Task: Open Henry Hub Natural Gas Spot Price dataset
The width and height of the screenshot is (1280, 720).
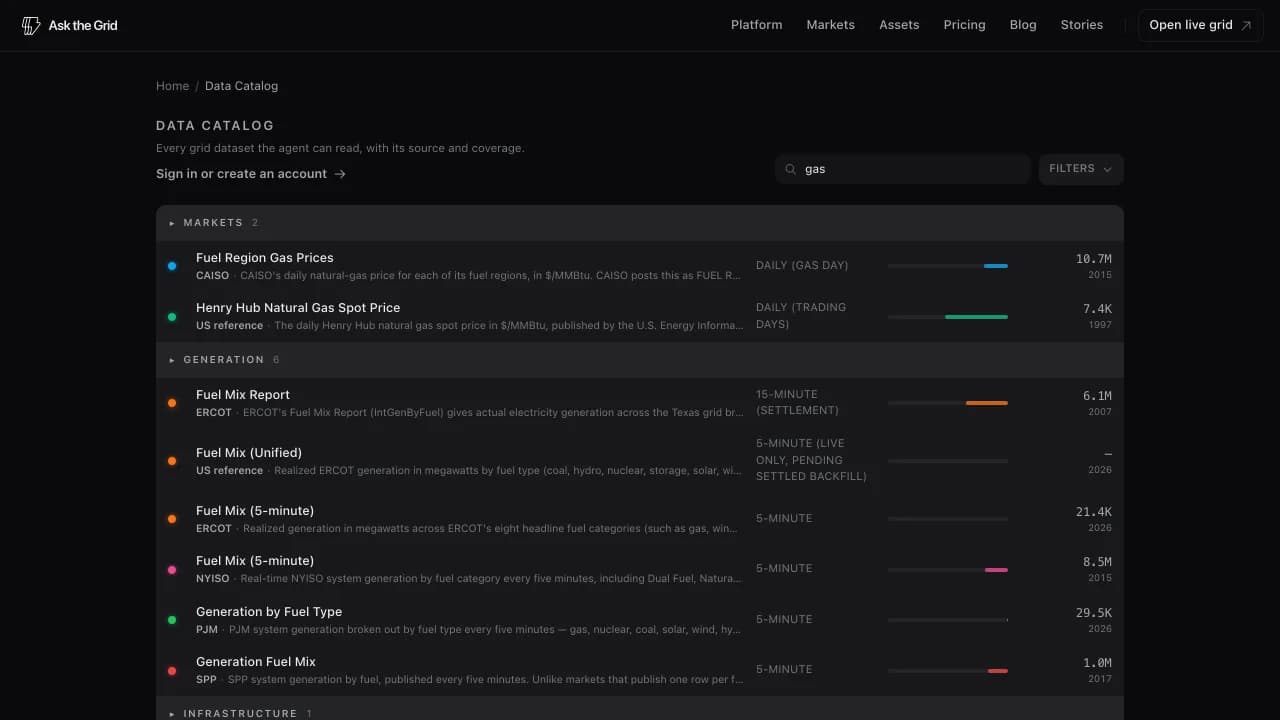Action: pos(640,316)
